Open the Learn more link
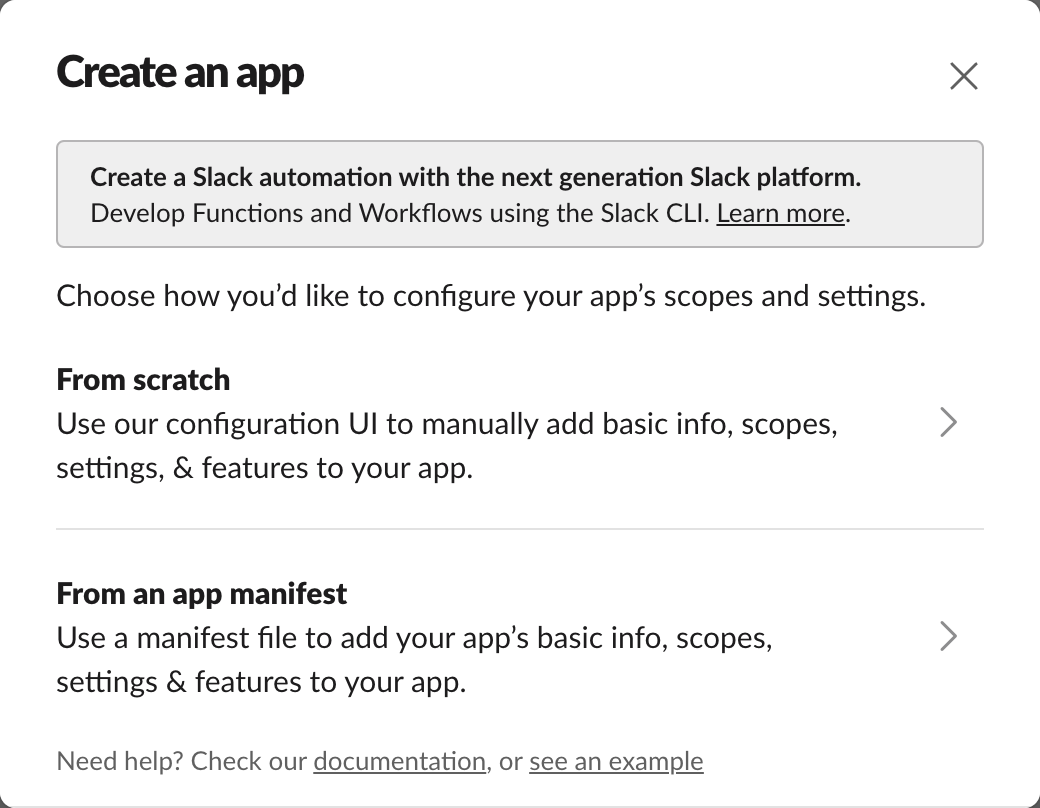Viewport: 1040px width, 808px height. point(781,213)
